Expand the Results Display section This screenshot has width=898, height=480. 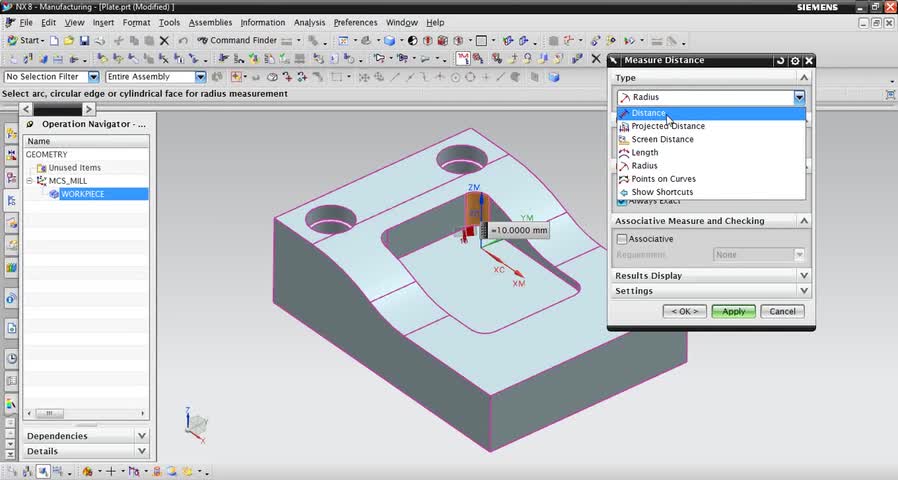pos(803,275)
